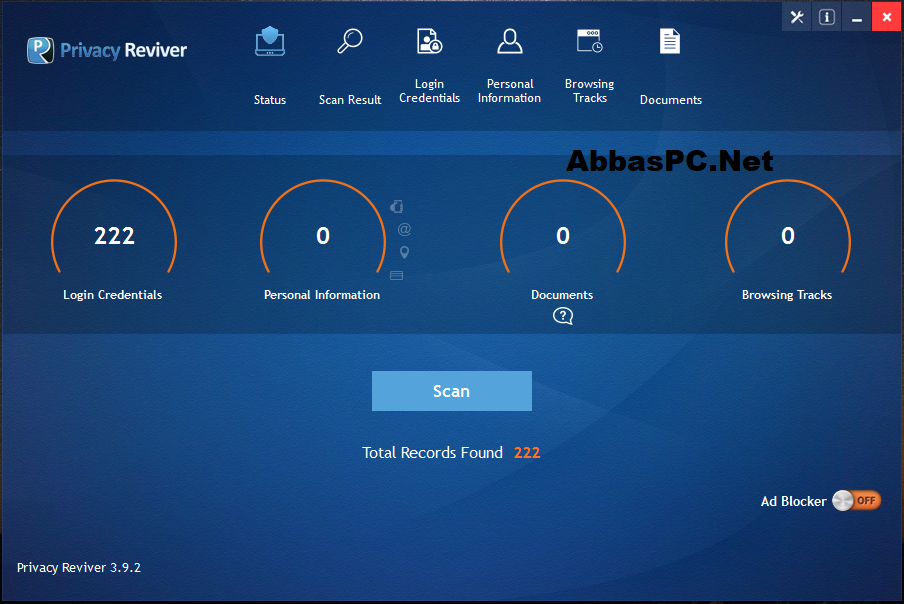This screenshot has width=904, height=604.
Task: Open the info (i) icon
Action: (827, 17)
